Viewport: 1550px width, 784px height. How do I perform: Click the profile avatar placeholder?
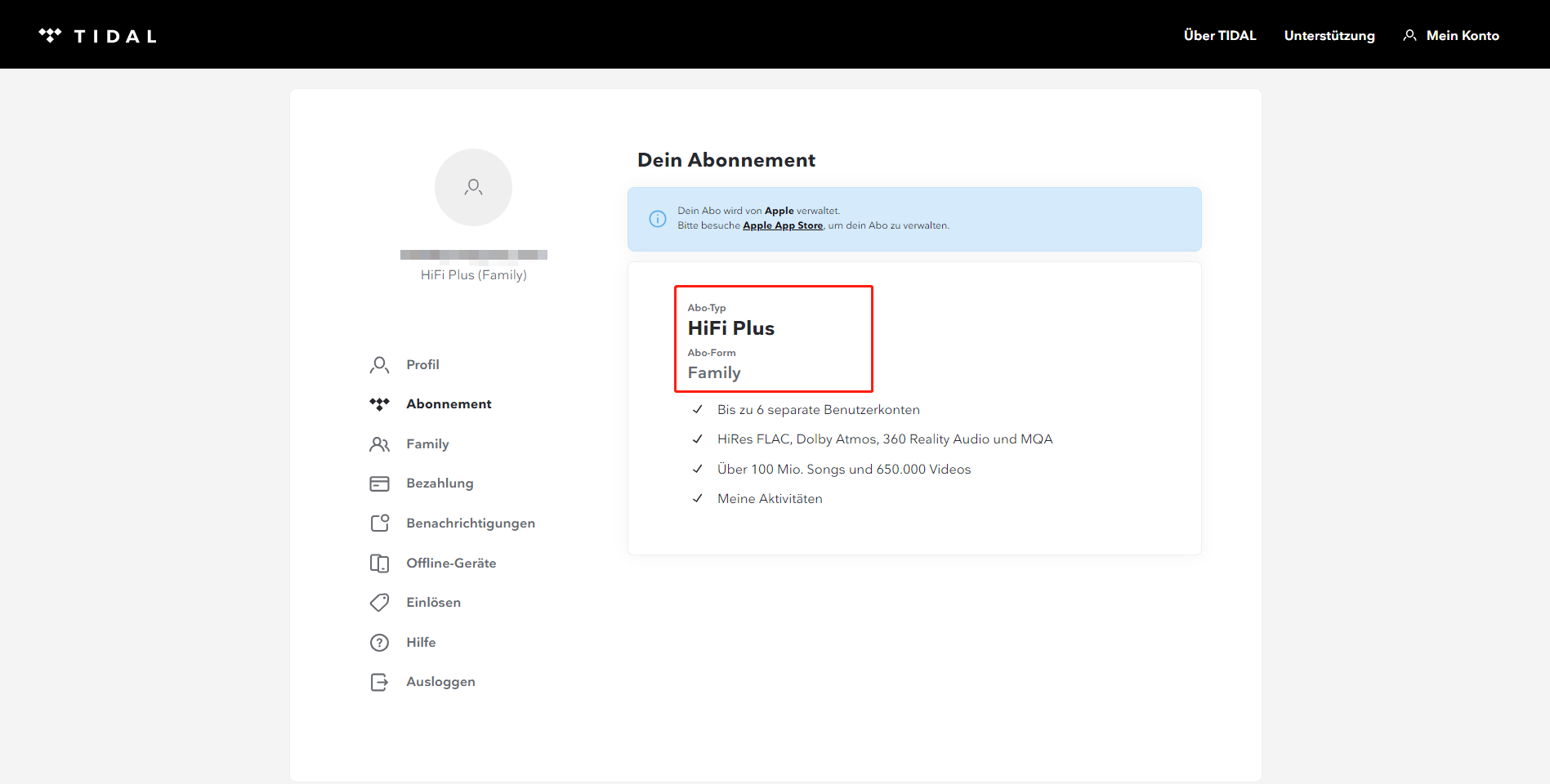click(473, 187)
